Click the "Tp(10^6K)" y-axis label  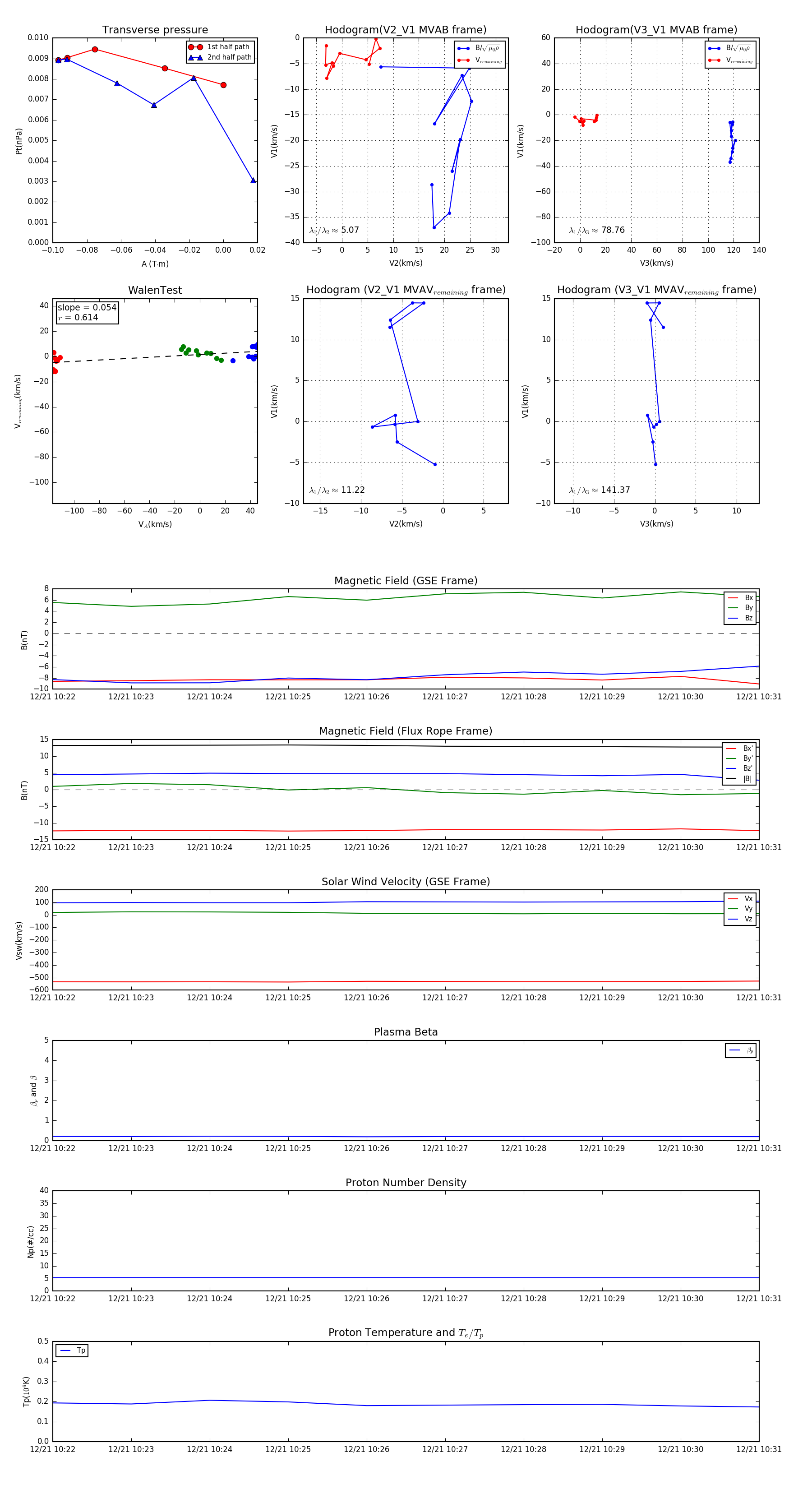tap(26, 1392)
